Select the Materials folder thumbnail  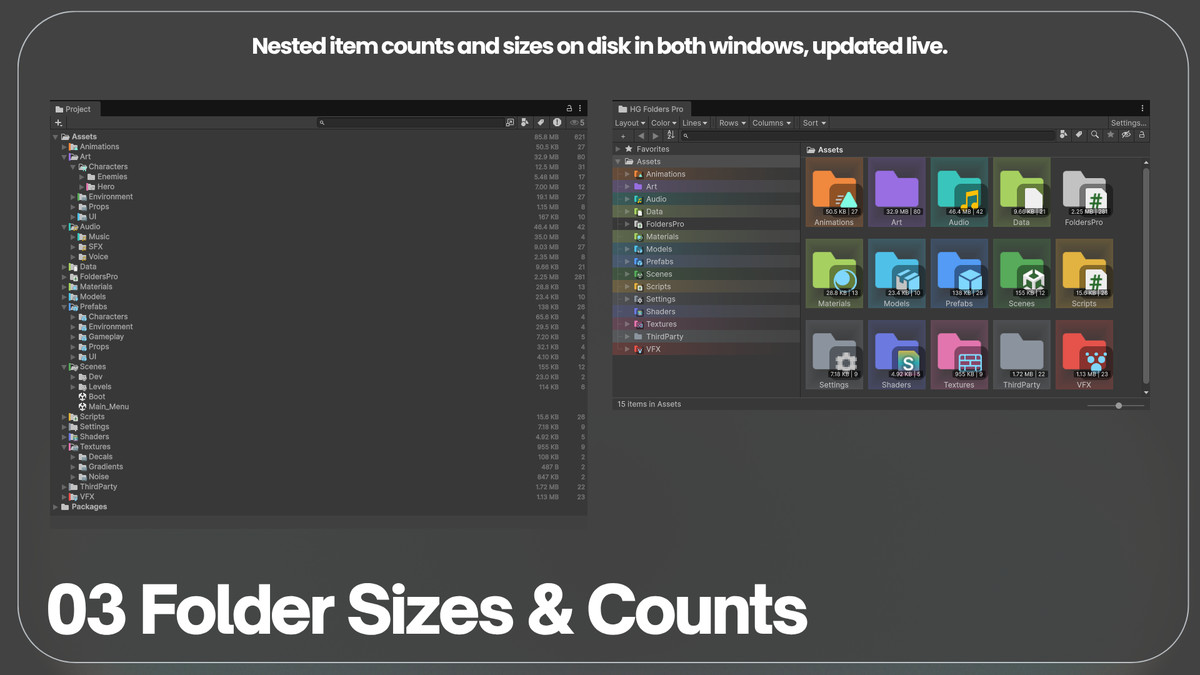click(834, 273)
